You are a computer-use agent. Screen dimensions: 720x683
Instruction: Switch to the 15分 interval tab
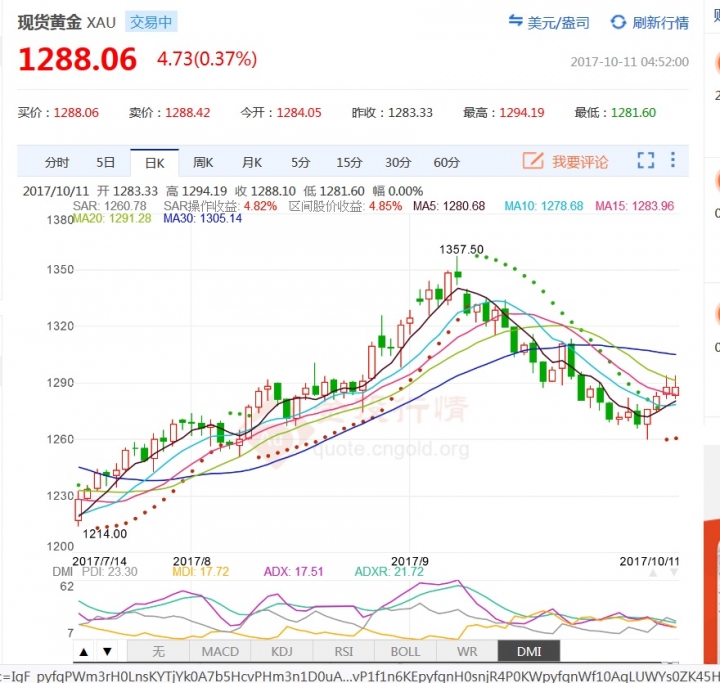point(349,163)
